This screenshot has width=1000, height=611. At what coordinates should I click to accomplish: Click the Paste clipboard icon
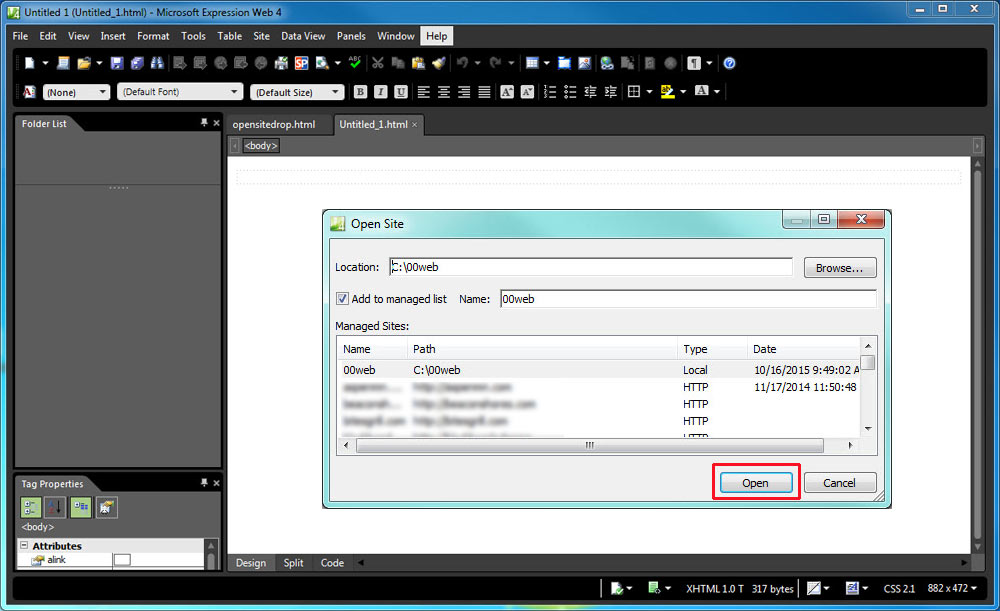tap(418, 63)
